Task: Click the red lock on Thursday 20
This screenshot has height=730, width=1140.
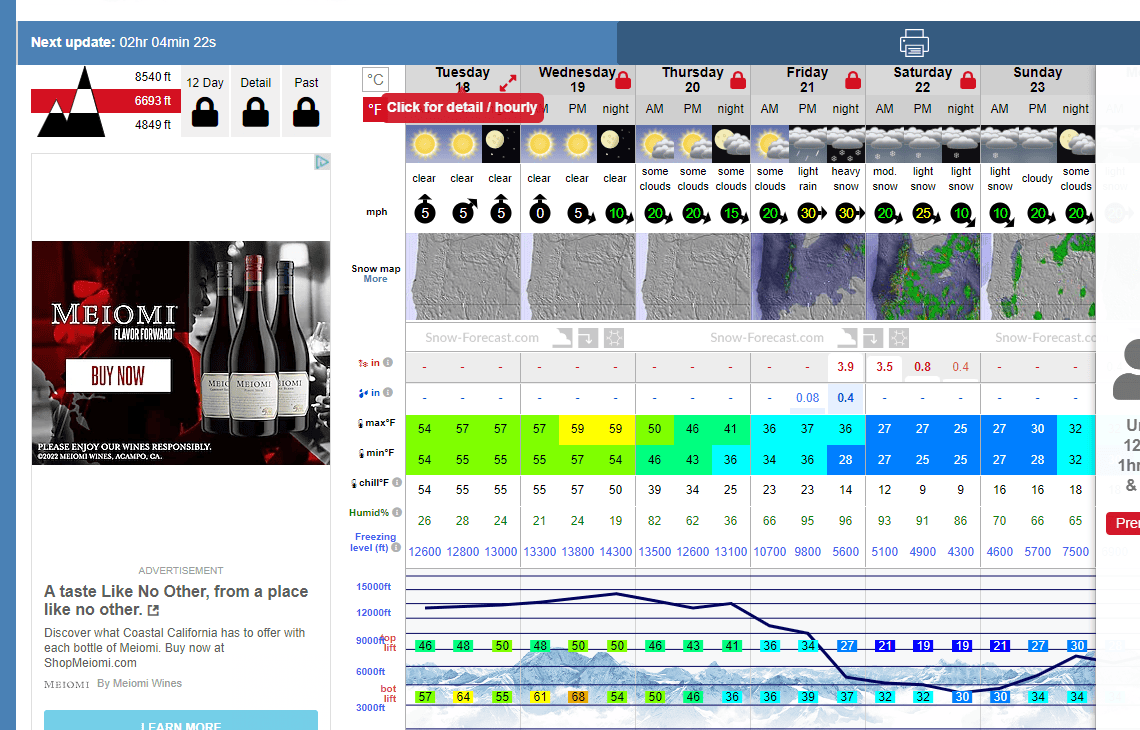Action: (738, 79)
